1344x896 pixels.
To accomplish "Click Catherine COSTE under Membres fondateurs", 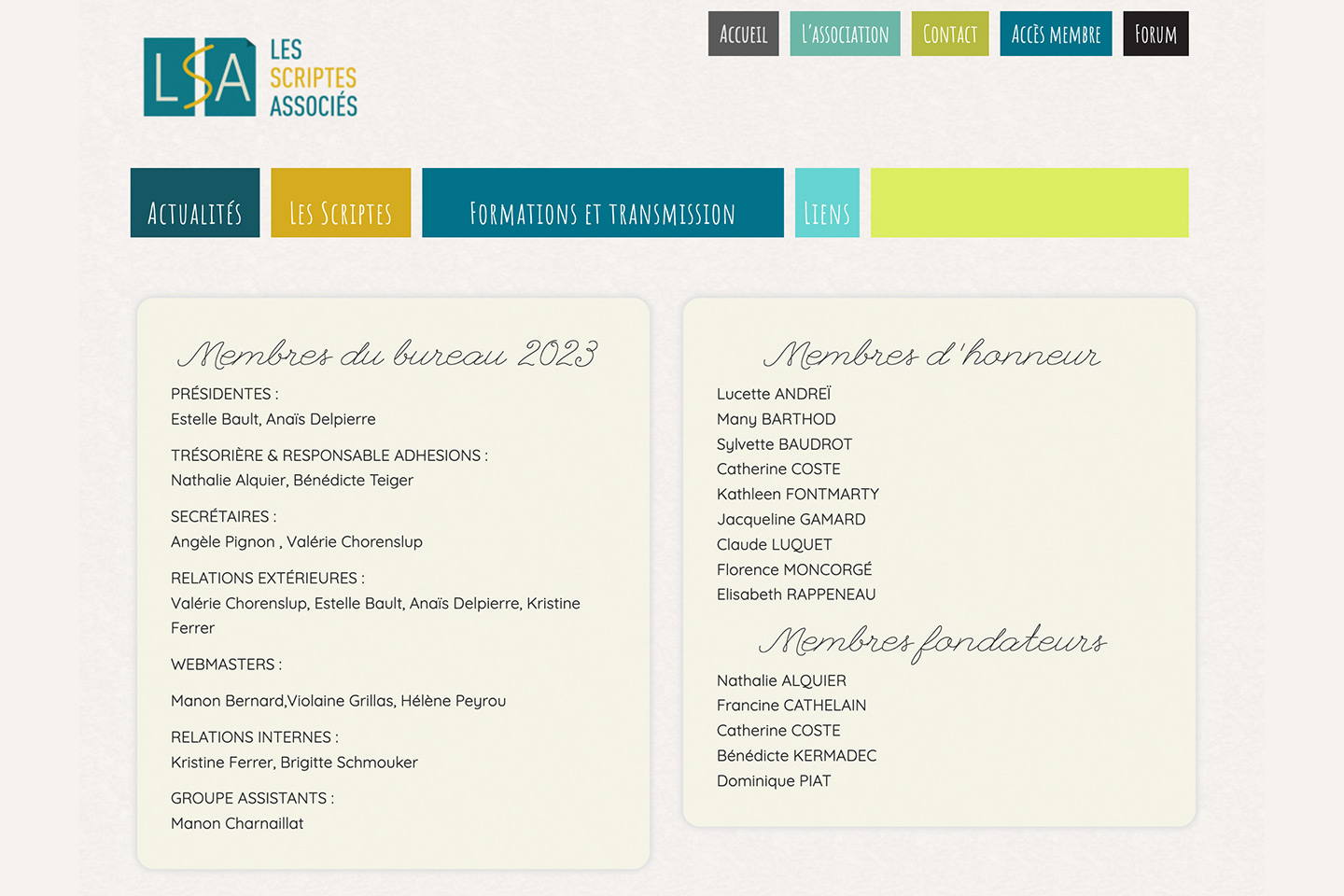I will coord(778,731).
